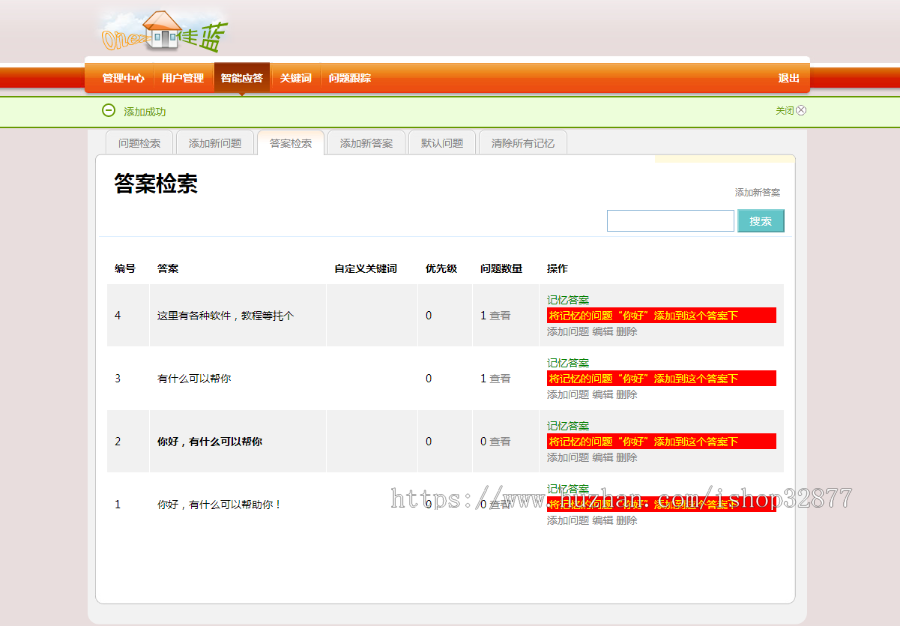Image resolution: width=900 pixels, height=626 pixels.
Task: Click 添加问题 in row 3
Action: (x=568, y=395)
